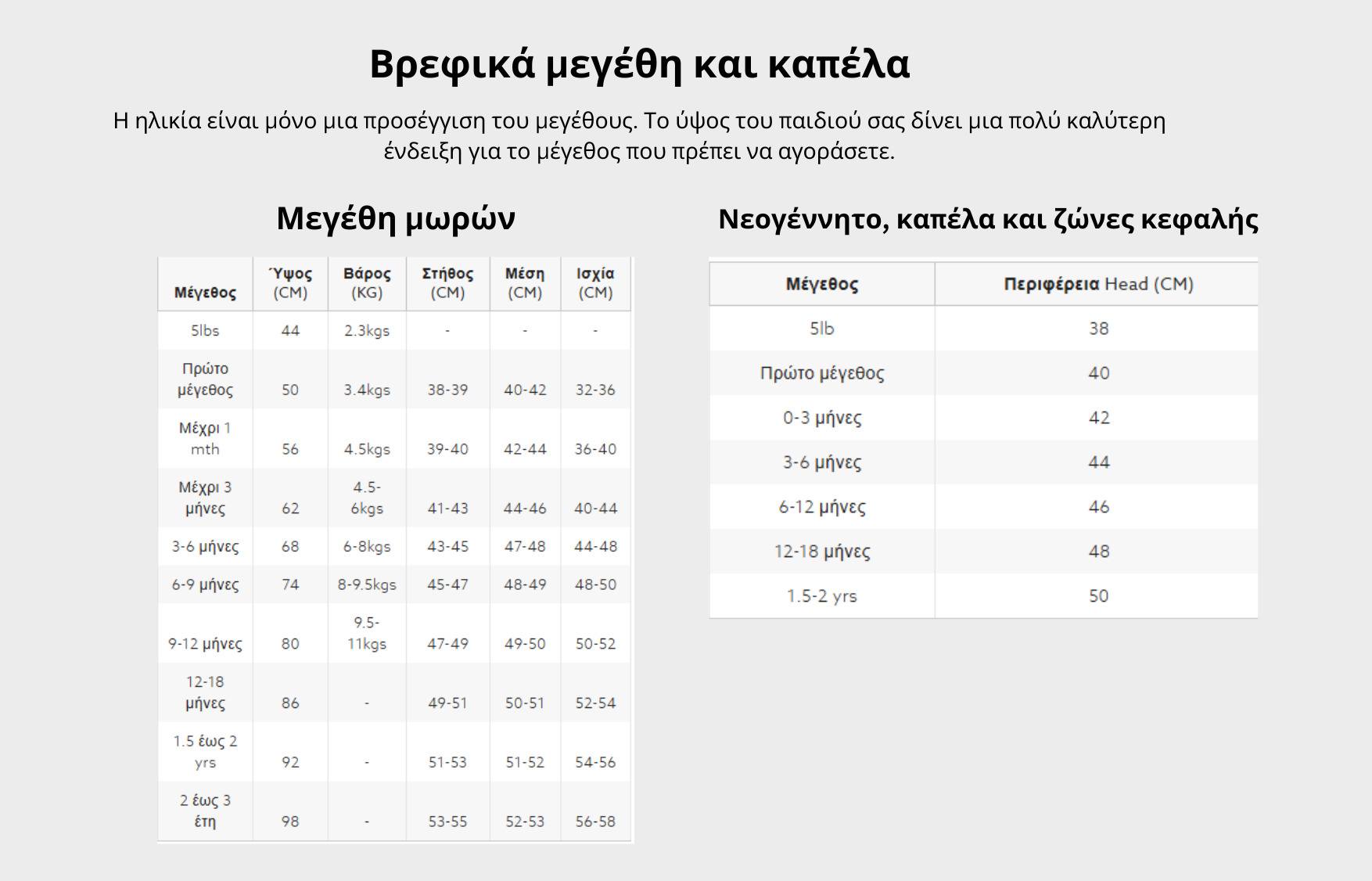This screenshot has width=1372, height=881.
Task: Click the '1.5 έως 2 yrs' row label
Action: click(x=205, y=752)
